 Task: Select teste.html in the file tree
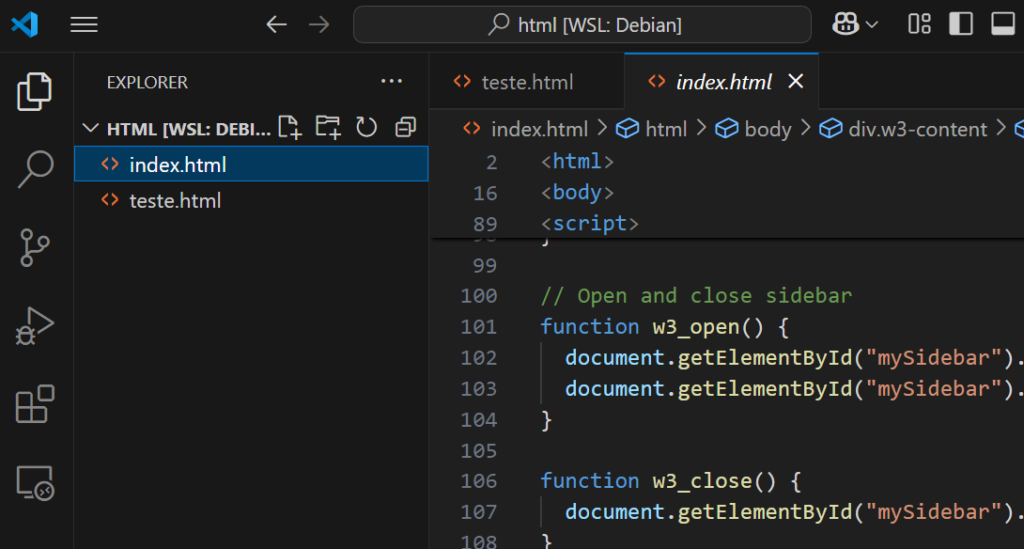pyautogui.click(x=175, y=201)
